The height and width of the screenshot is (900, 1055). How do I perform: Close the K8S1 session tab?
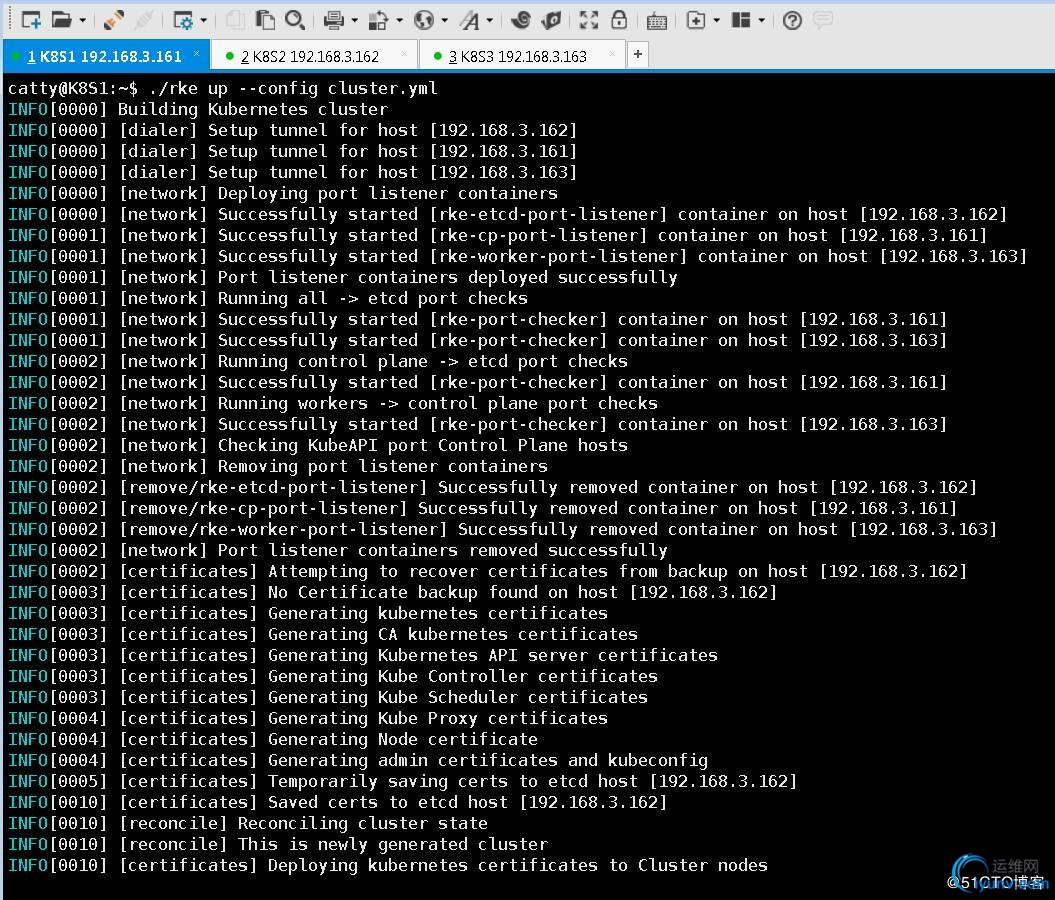pyautogui.click(x=196, y=54)
